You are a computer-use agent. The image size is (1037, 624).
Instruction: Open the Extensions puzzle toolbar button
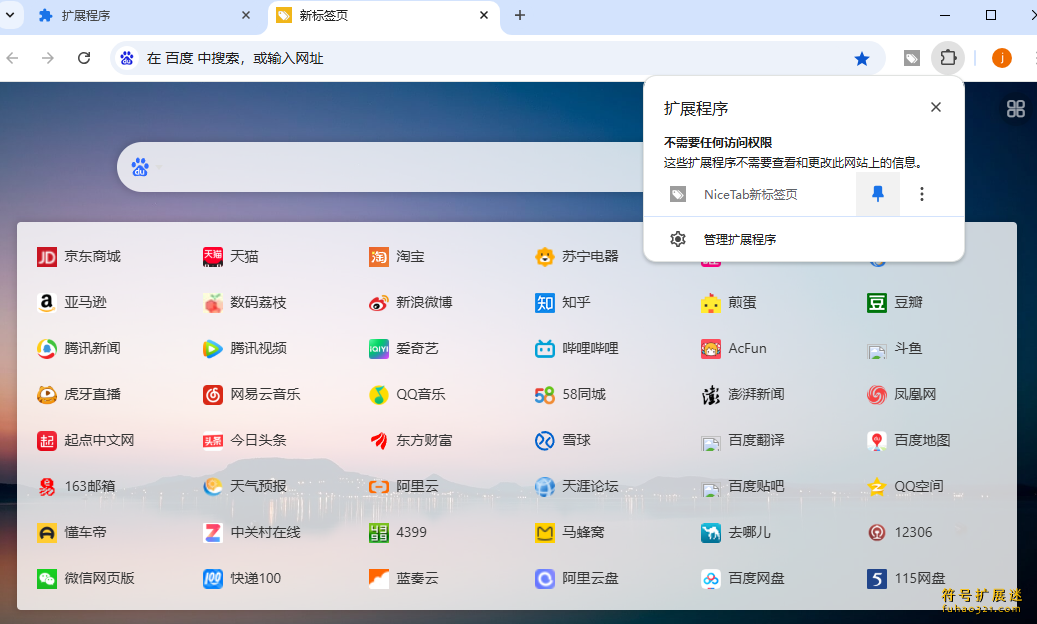948,58
